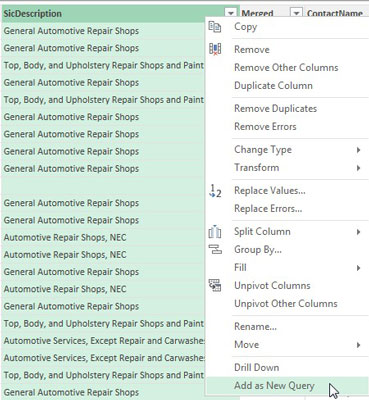Choose Group By... menu entry
This screenshot has width=369, height=400.
287,250
